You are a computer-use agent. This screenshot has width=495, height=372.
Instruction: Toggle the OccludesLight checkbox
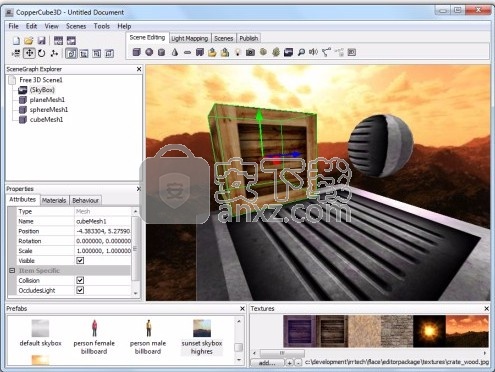point(80,290)
